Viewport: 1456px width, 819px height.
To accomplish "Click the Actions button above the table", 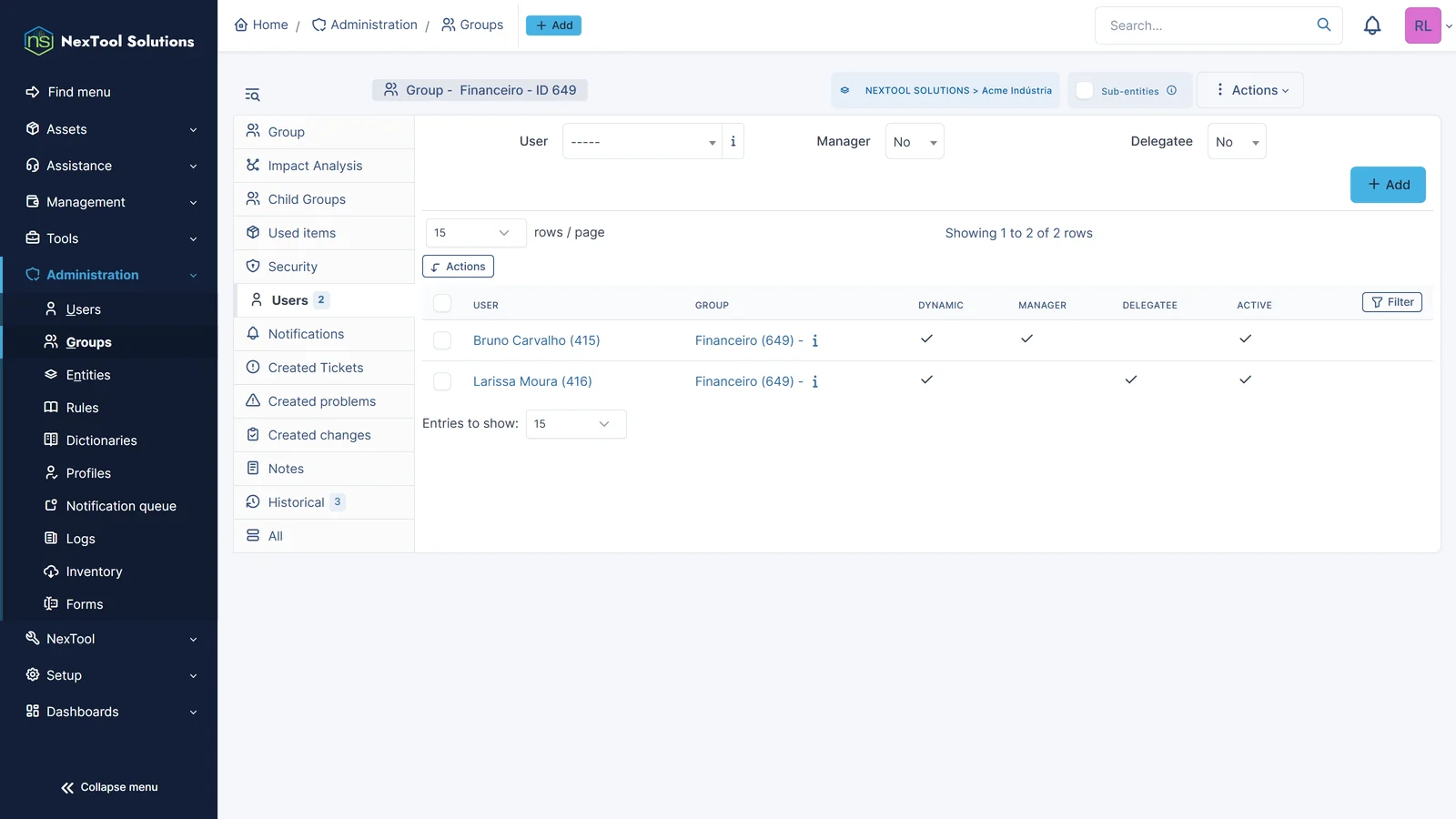I will point(458,267).
